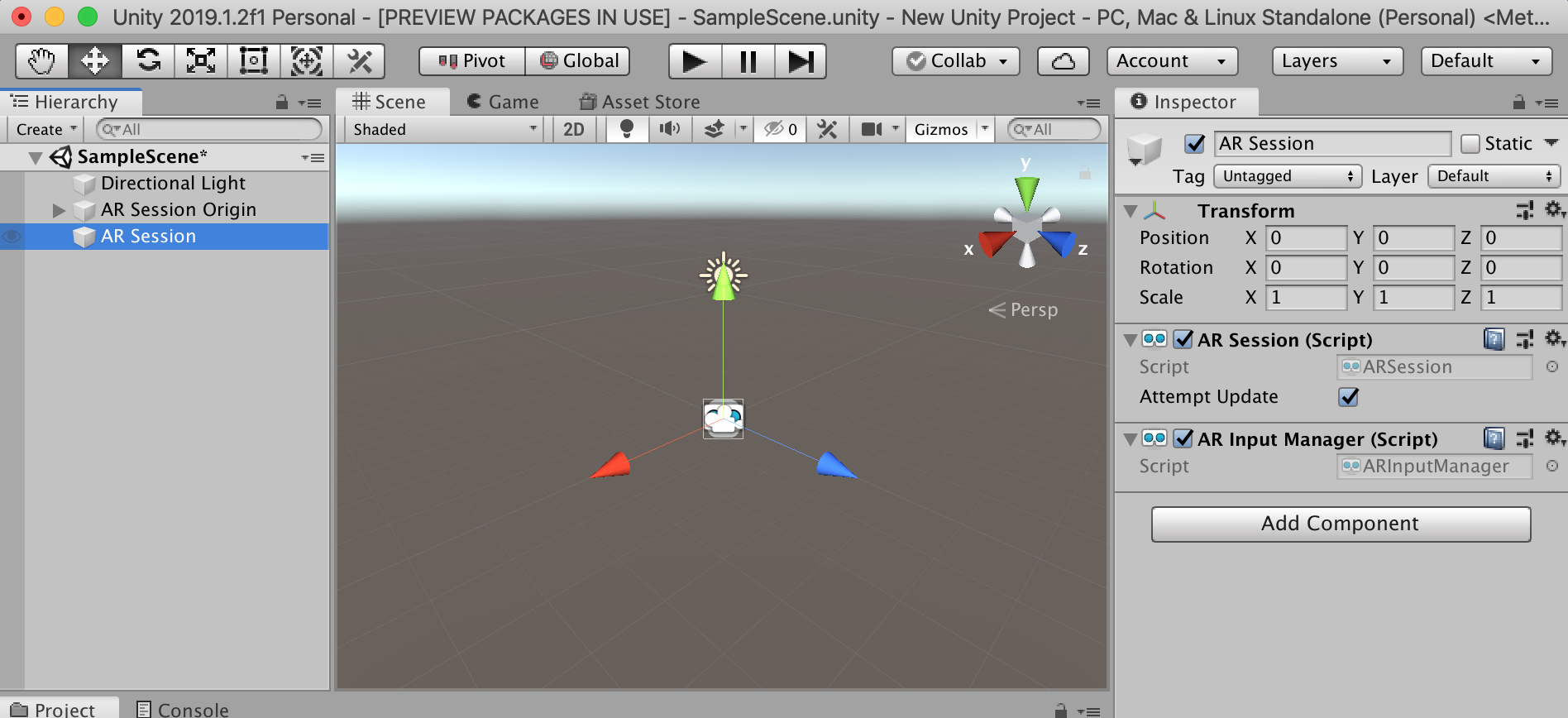1568x718 pixels.
Task: Open the Layer dropdown in Inspector
Action: [1494, 176]
